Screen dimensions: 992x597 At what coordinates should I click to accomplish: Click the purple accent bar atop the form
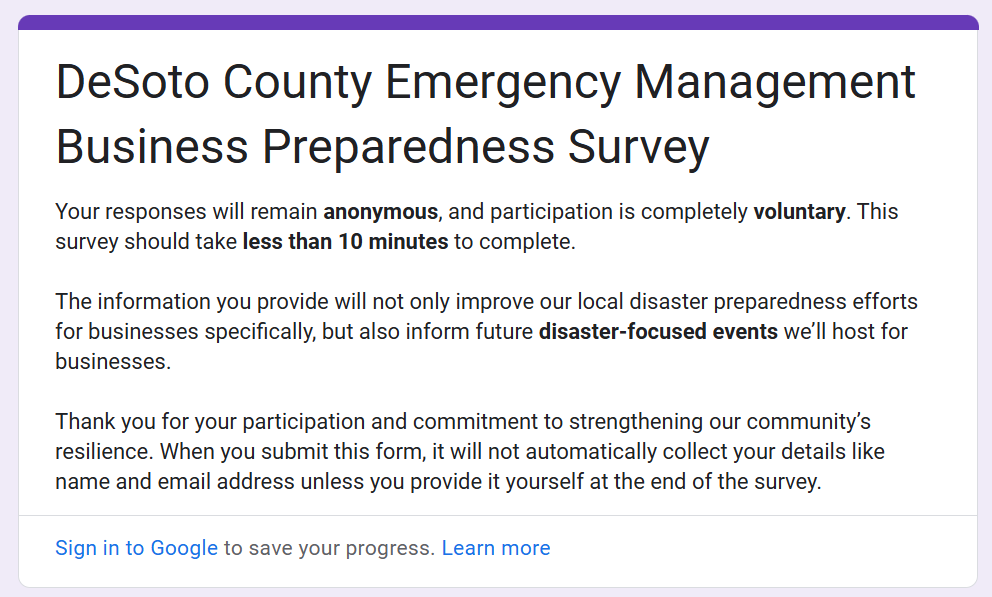[x=497, y=22]
